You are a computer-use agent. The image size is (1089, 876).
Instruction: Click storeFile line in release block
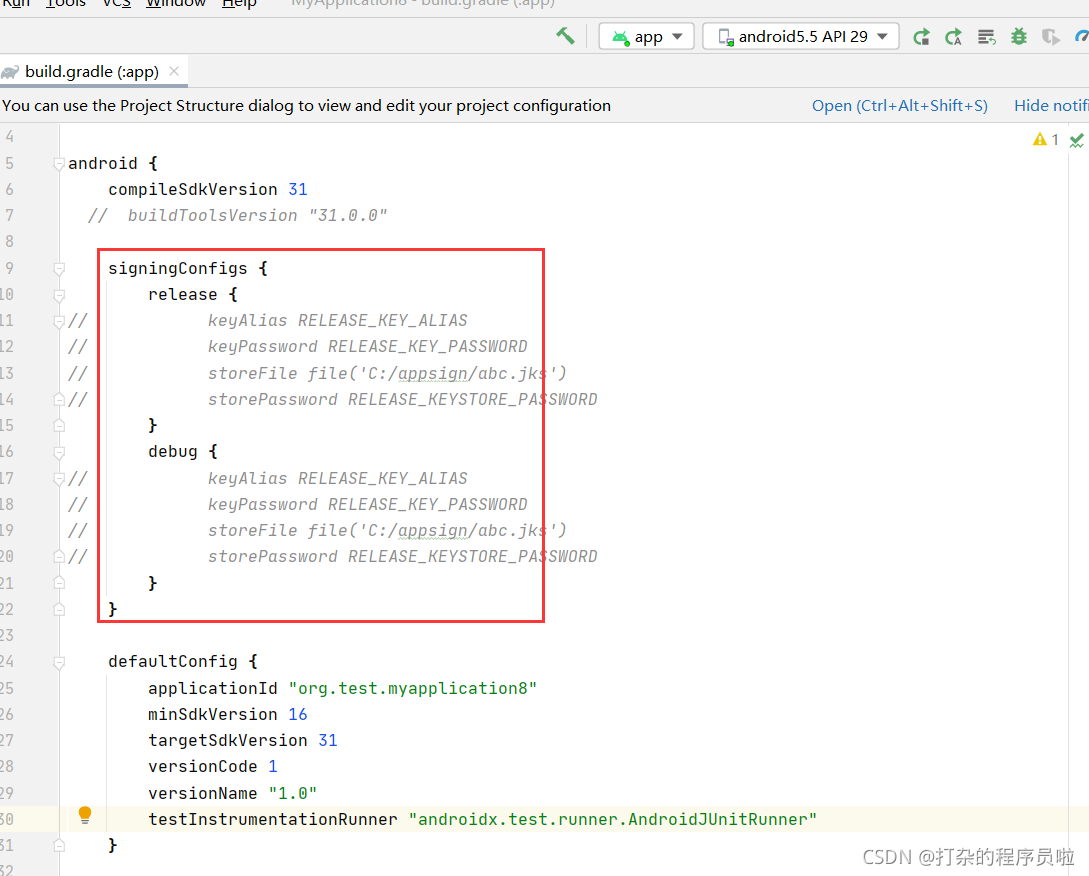click(x=387, y=374)
